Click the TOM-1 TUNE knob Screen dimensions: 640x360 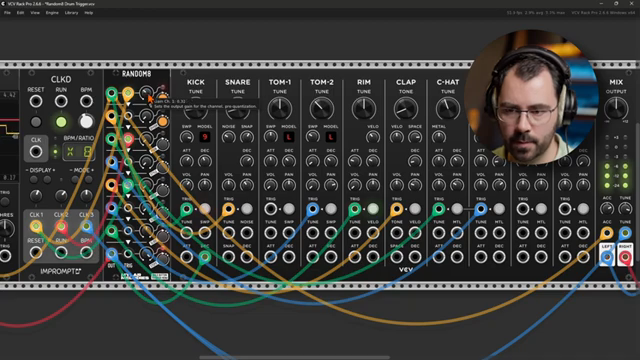tap(280, 109)
